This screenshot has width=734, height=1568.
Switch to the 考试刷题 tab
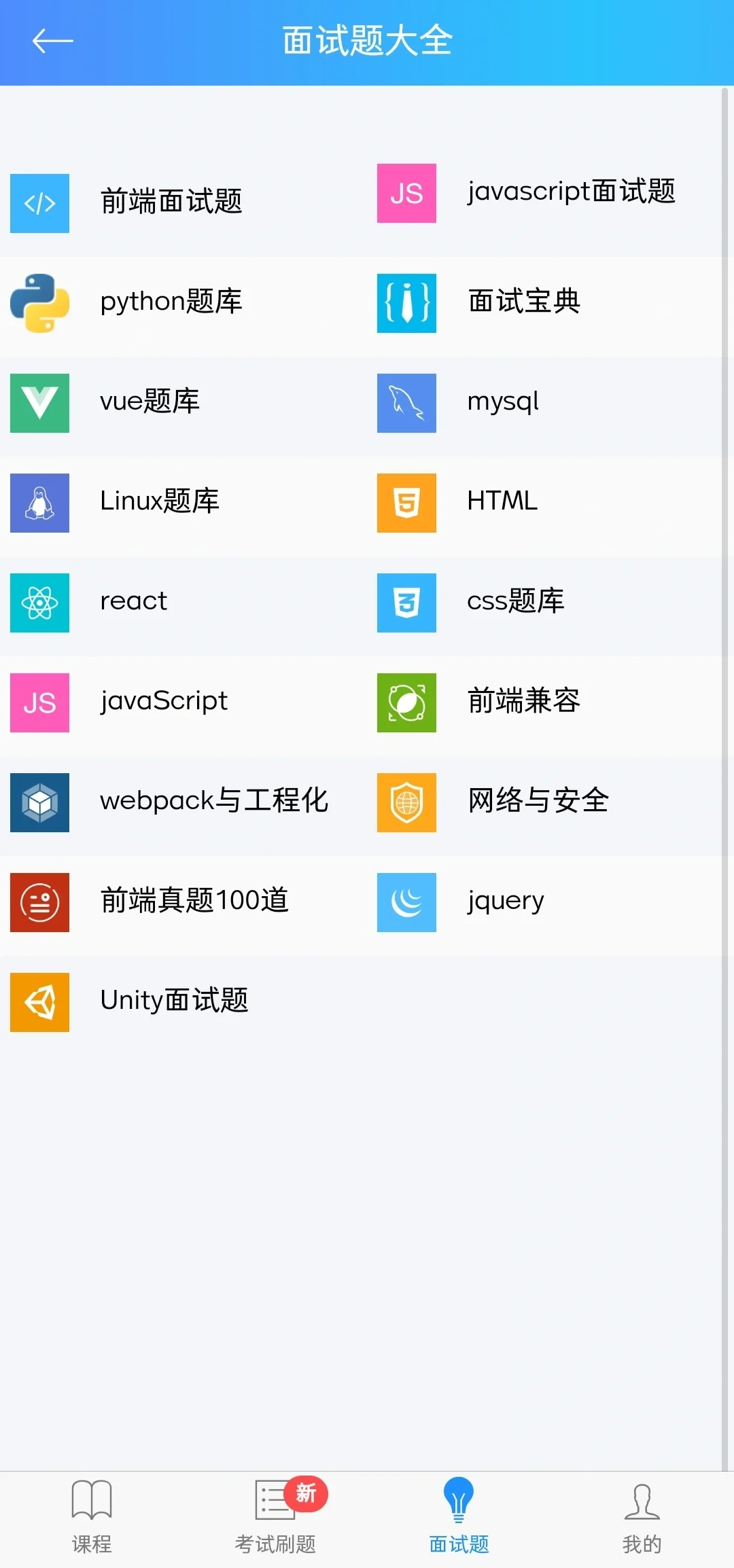pyautogui.click(x=275, y=1519)
